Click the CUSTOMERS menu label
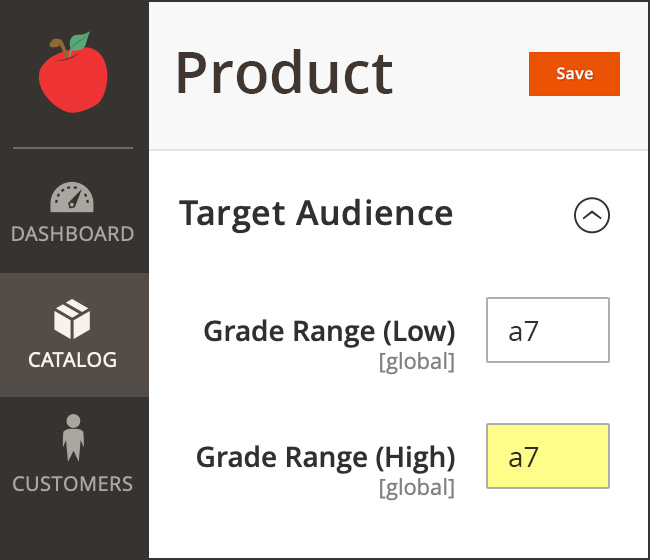 tap(72, 484)
